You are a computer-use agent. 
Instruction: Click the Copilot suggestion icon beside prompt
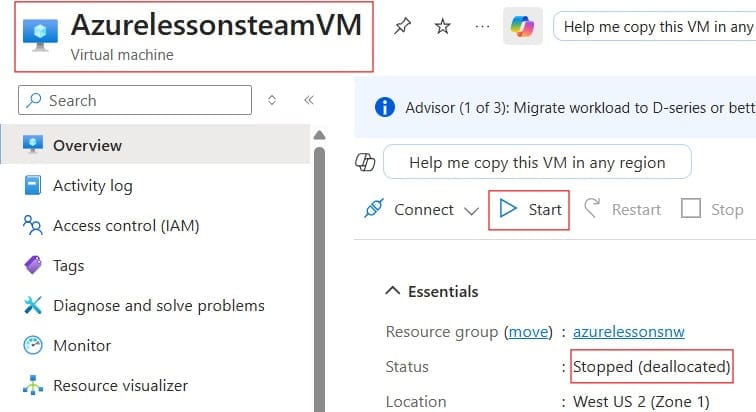point(365,162)
